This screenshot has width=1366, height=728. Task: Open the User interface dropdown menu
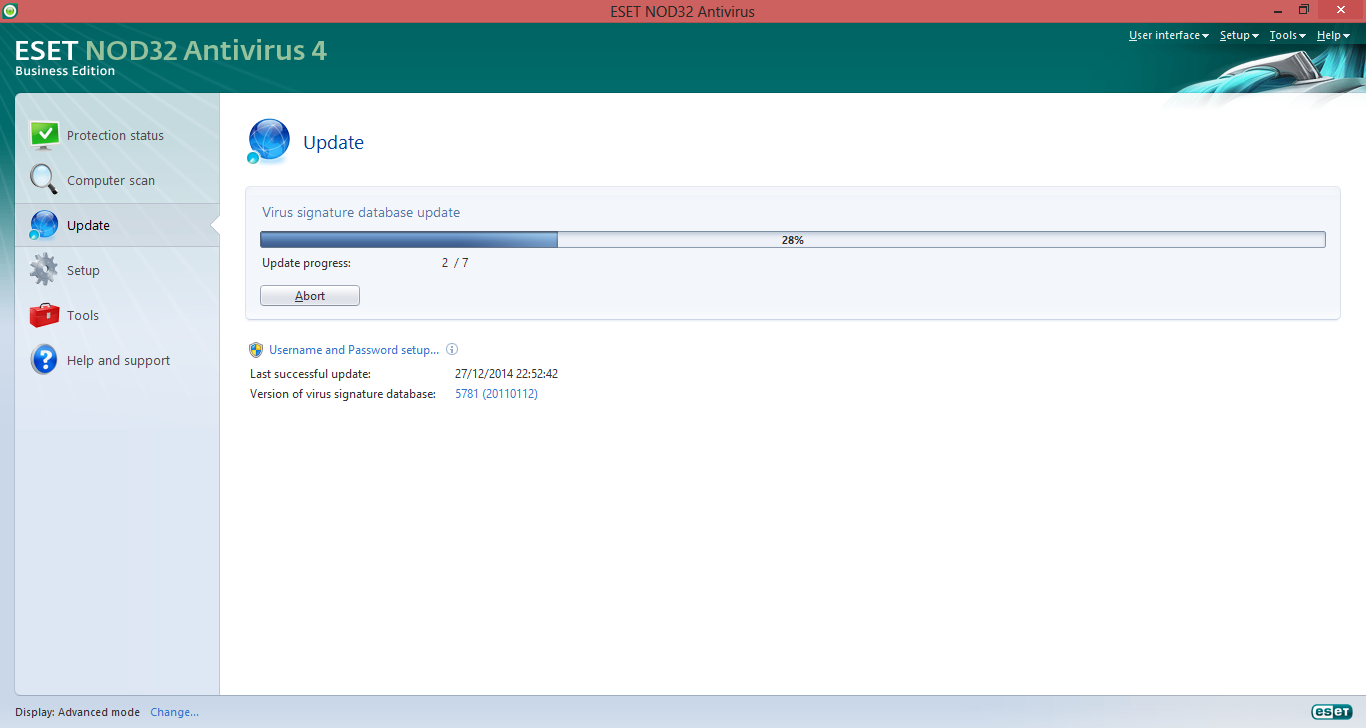(x=1168, y=35)
